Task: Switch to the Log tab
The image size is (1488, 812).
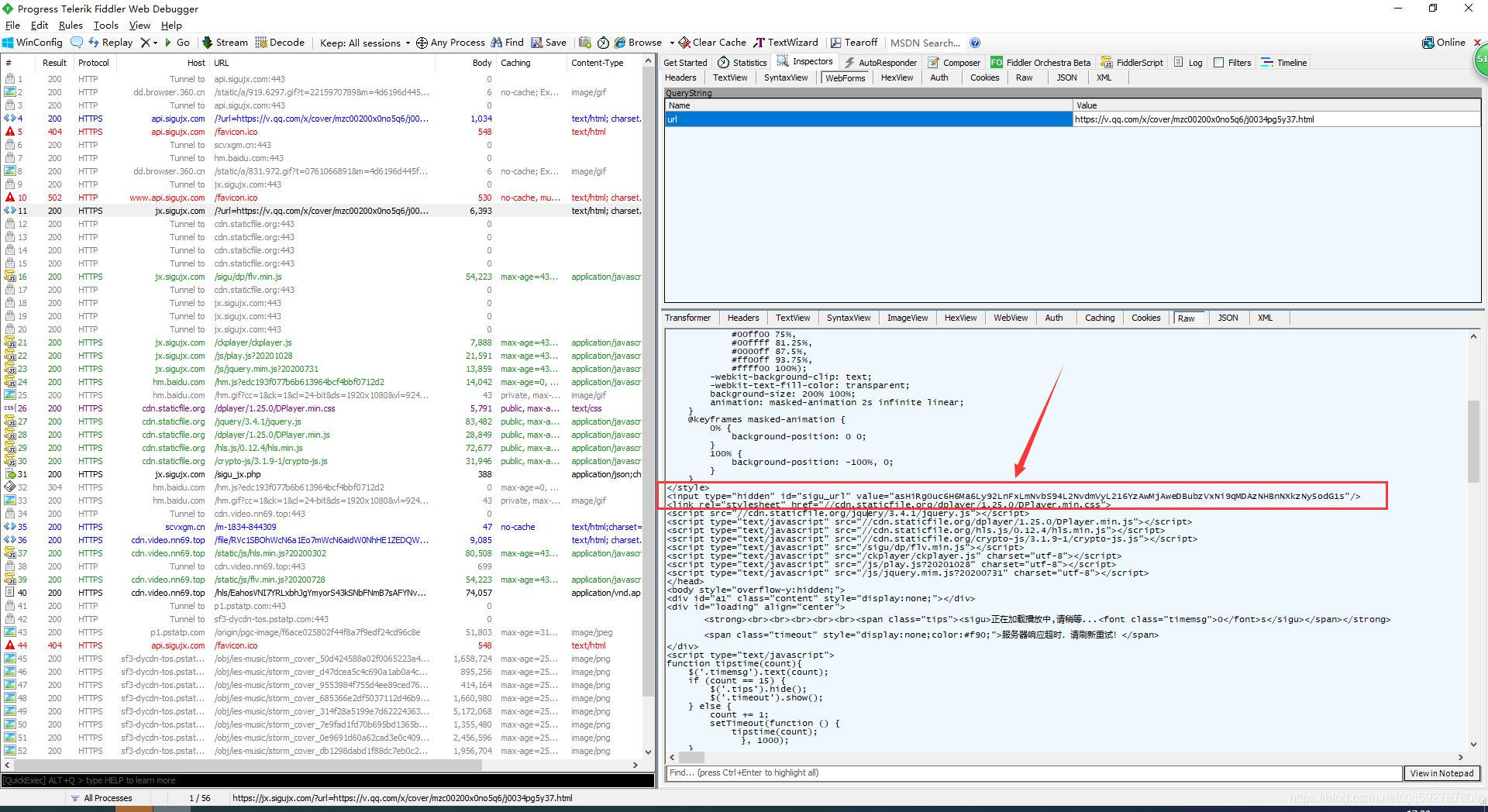Action: point(1188,62)
